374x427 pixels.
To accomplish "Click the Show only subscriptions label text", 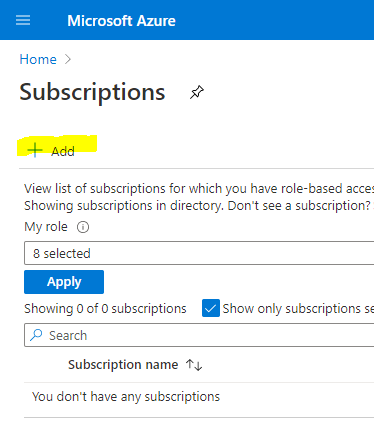I will [298, 309].
